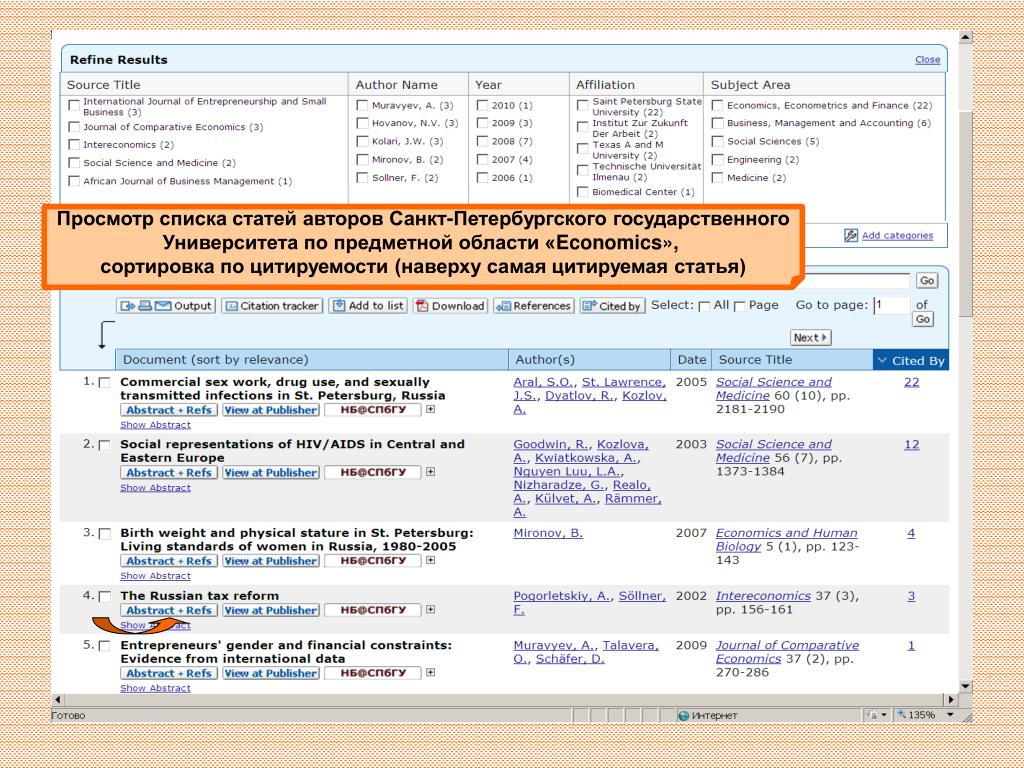
Task: Open Economics and Human Biology source link
Action: [x=786, y=539]
